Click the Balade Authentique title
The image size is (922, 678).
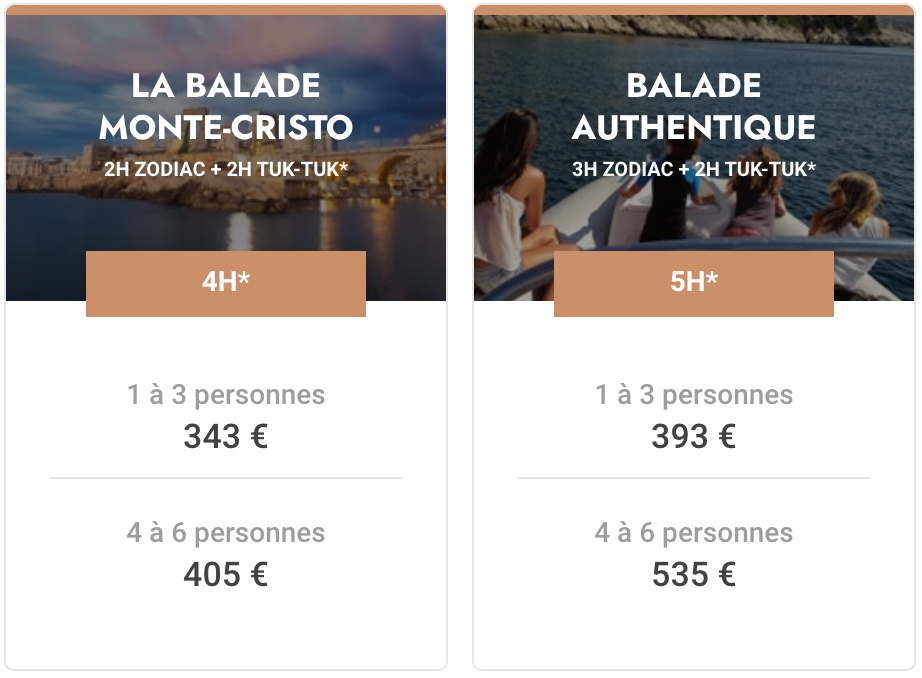[694, 106]
